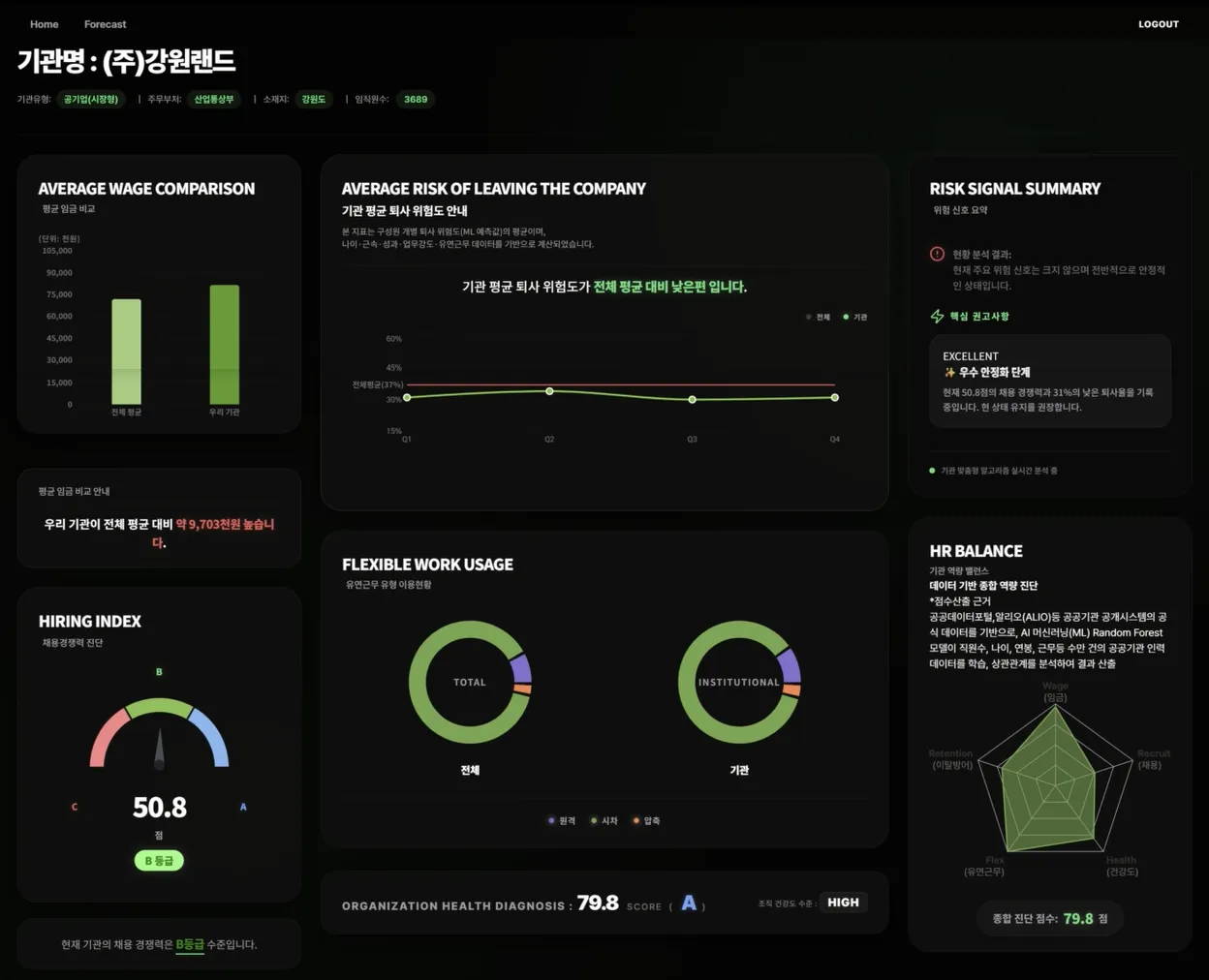The image size is (1209, 980).
Task: Click the RISK SIGNAL SUMMARY heading
Action: pyautogui.click(x=1015, y=189)
